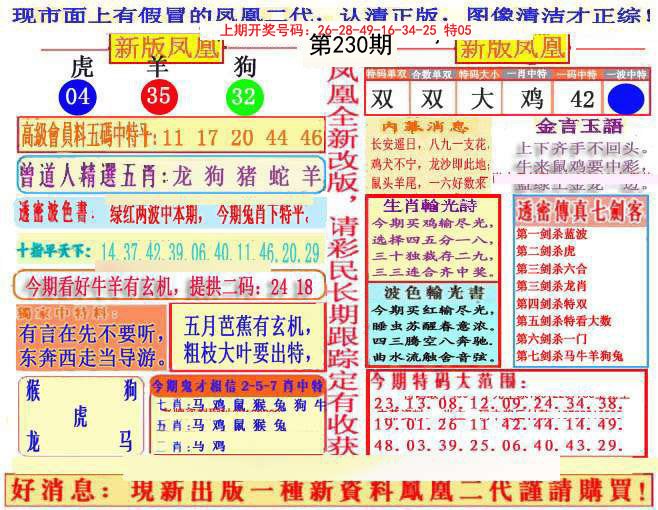Click the line '有言在先不要听'
Image resolution: width=658 pixels, height=510 pixels.
(91, 335)
